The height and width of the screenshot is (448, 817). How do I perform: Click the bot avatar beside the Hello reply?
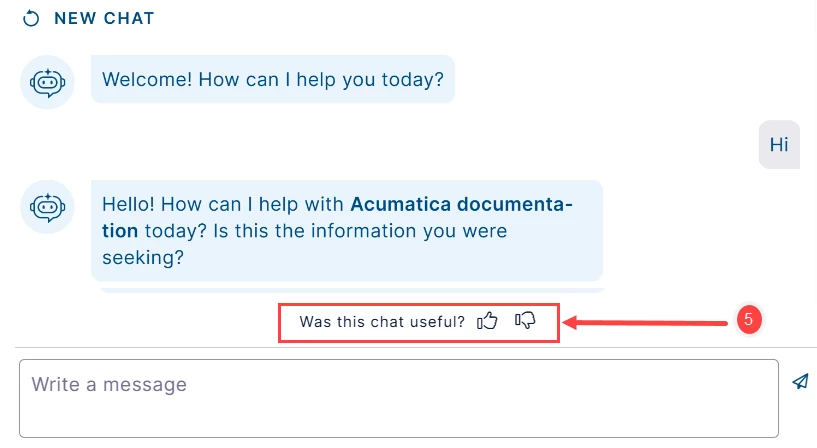[47, 207]
